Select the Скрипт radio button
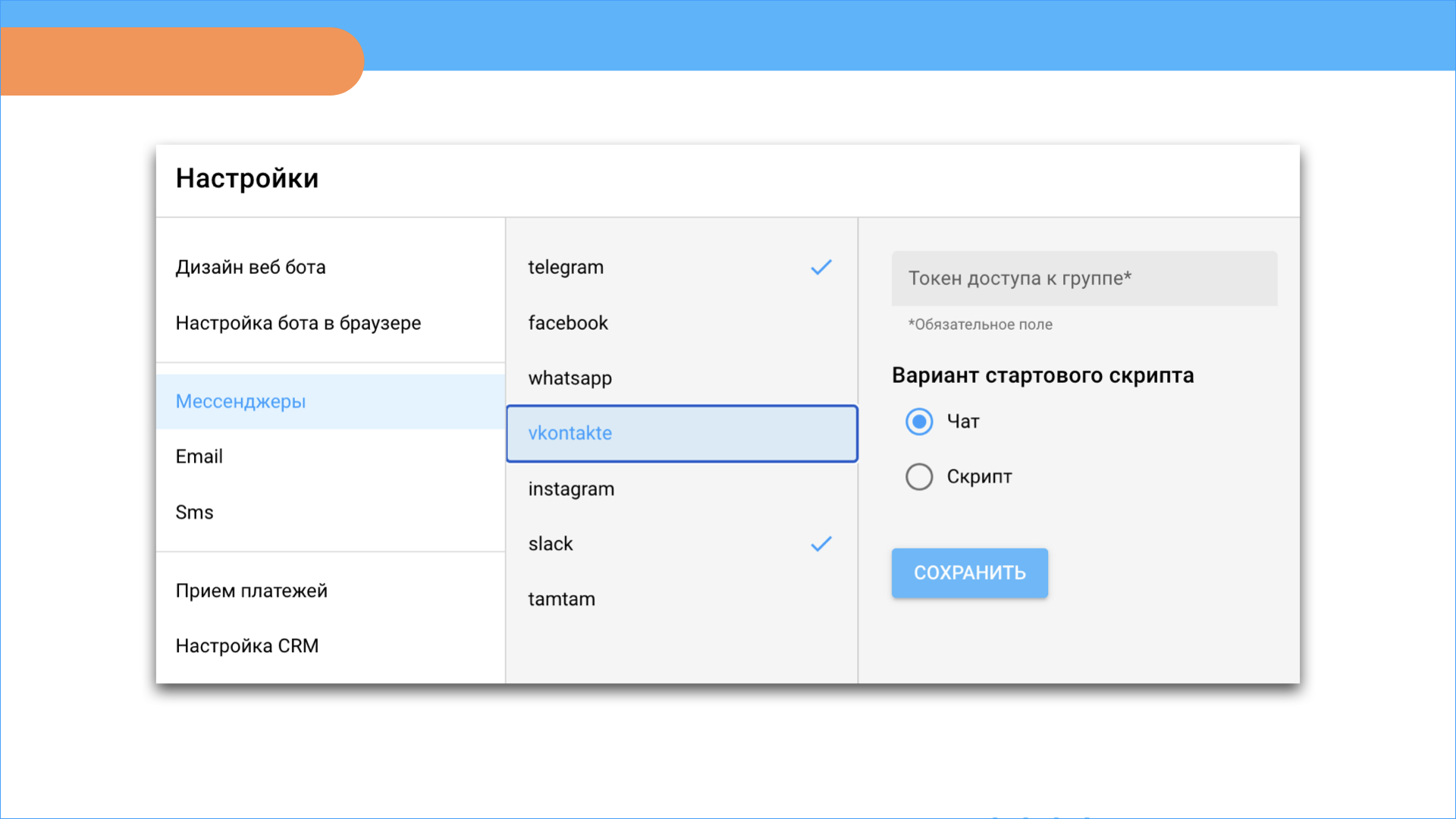The width and height of the screenshot is (1456, 819). pos(919,477)
